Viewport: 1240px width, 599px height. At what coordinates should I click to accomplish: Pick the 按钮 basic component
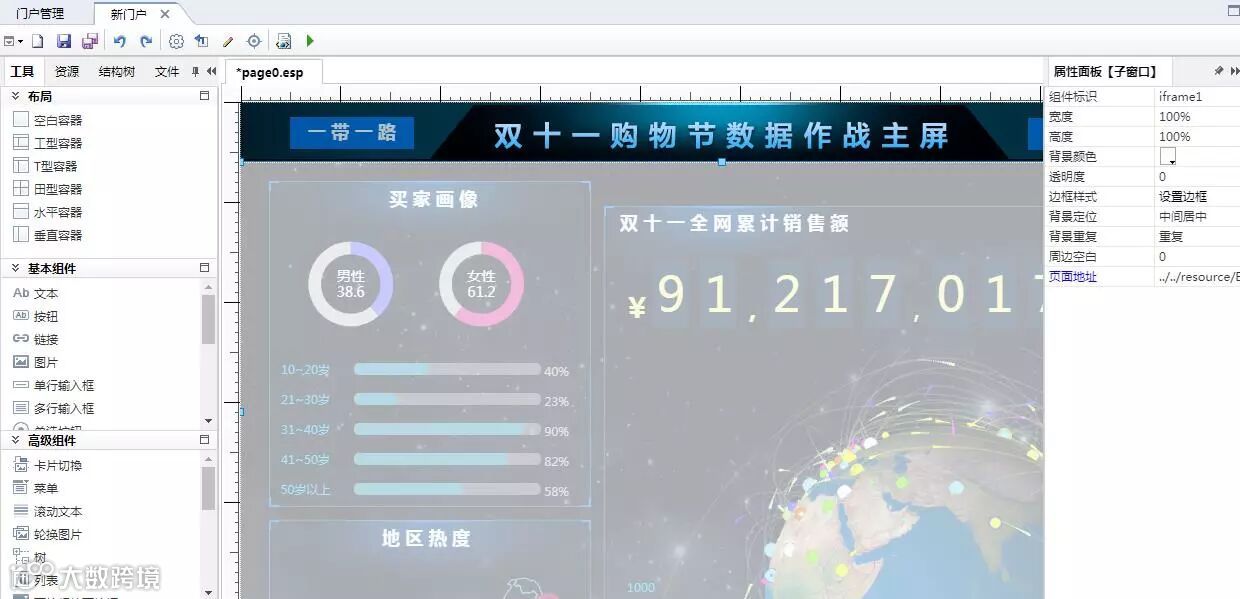point(36,316)
